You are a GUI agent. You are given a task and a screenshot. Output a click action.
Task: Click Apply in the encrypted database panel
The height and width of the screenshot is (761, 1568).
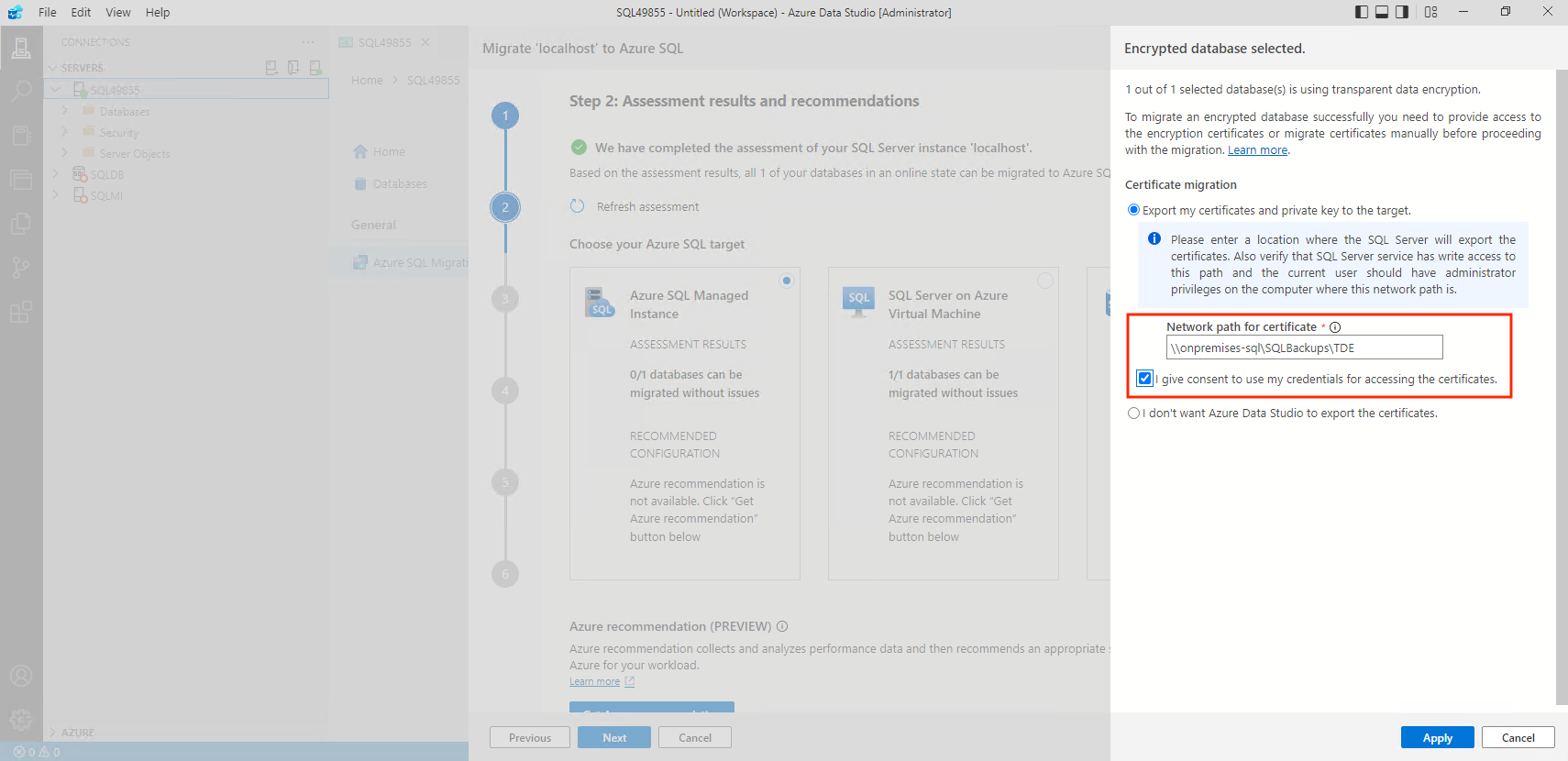[1437, 738]
